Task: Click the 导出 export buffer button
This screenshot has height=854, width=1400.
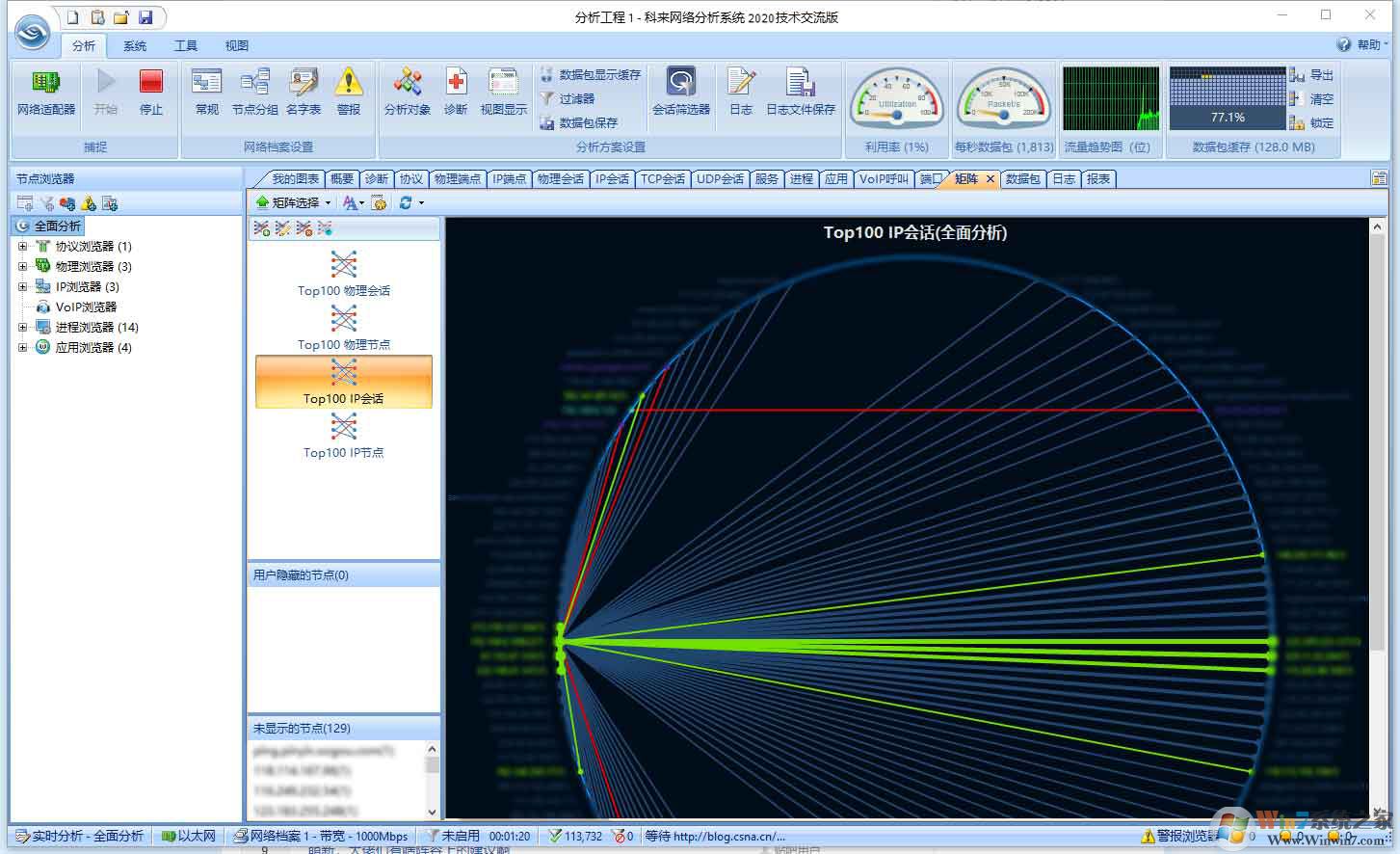Action: (1311, 75)
